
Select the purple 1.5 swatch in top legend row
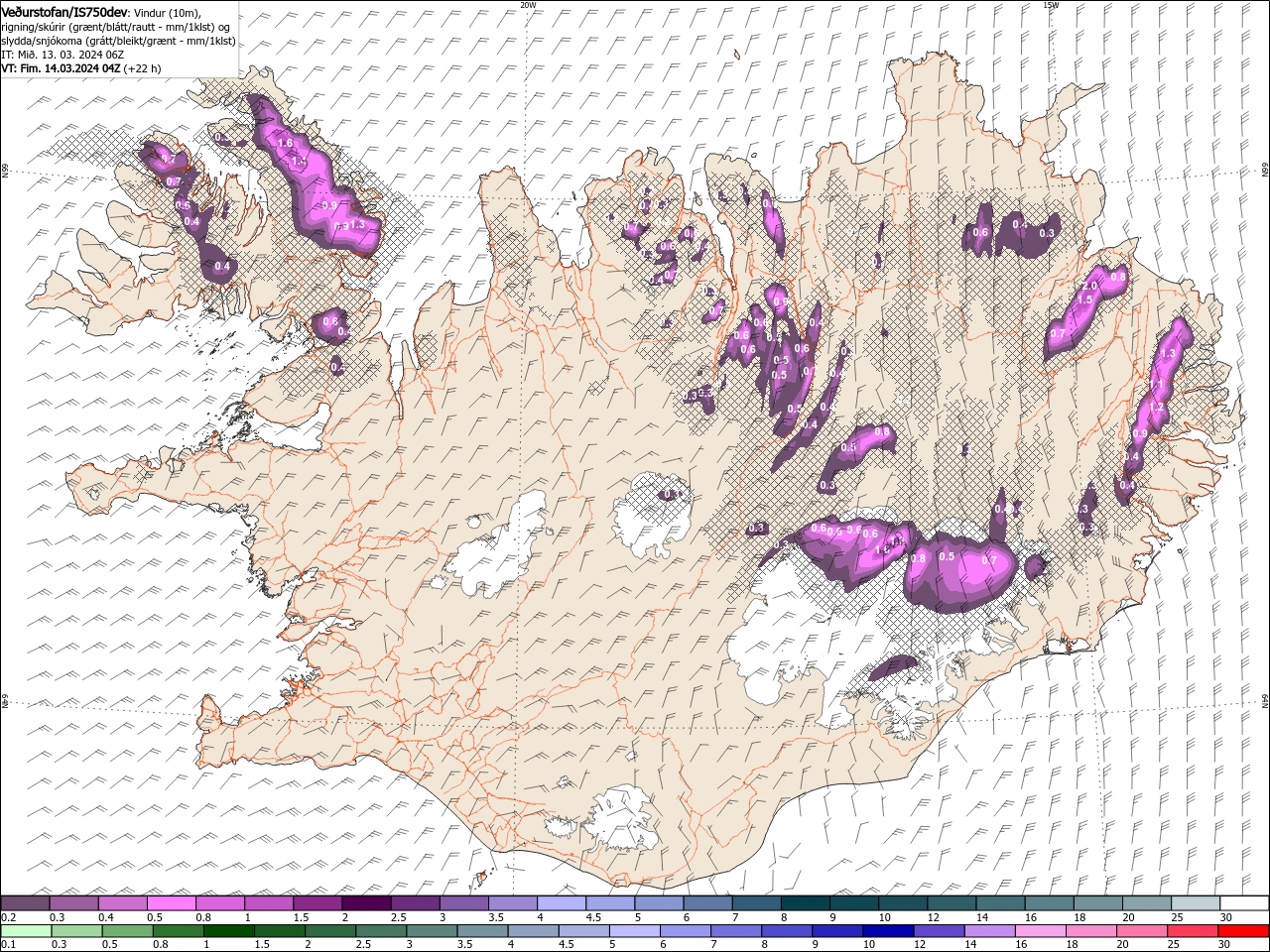317,902
